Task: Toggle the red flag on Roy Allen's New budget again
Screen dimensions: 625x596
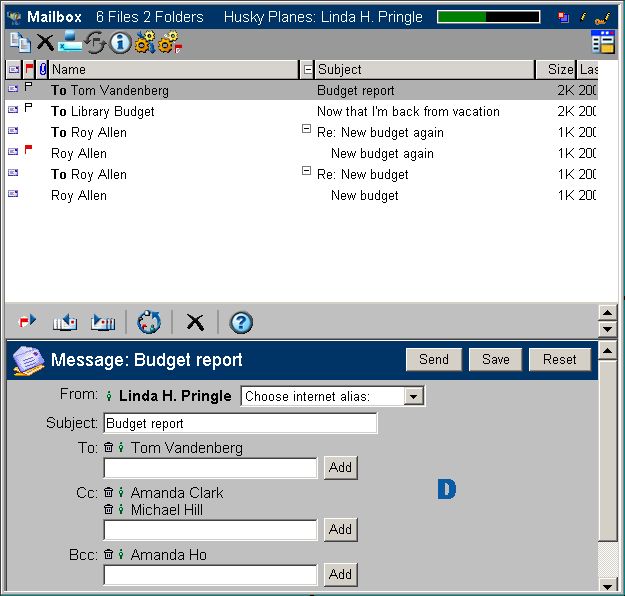Action: pos(29,152)
